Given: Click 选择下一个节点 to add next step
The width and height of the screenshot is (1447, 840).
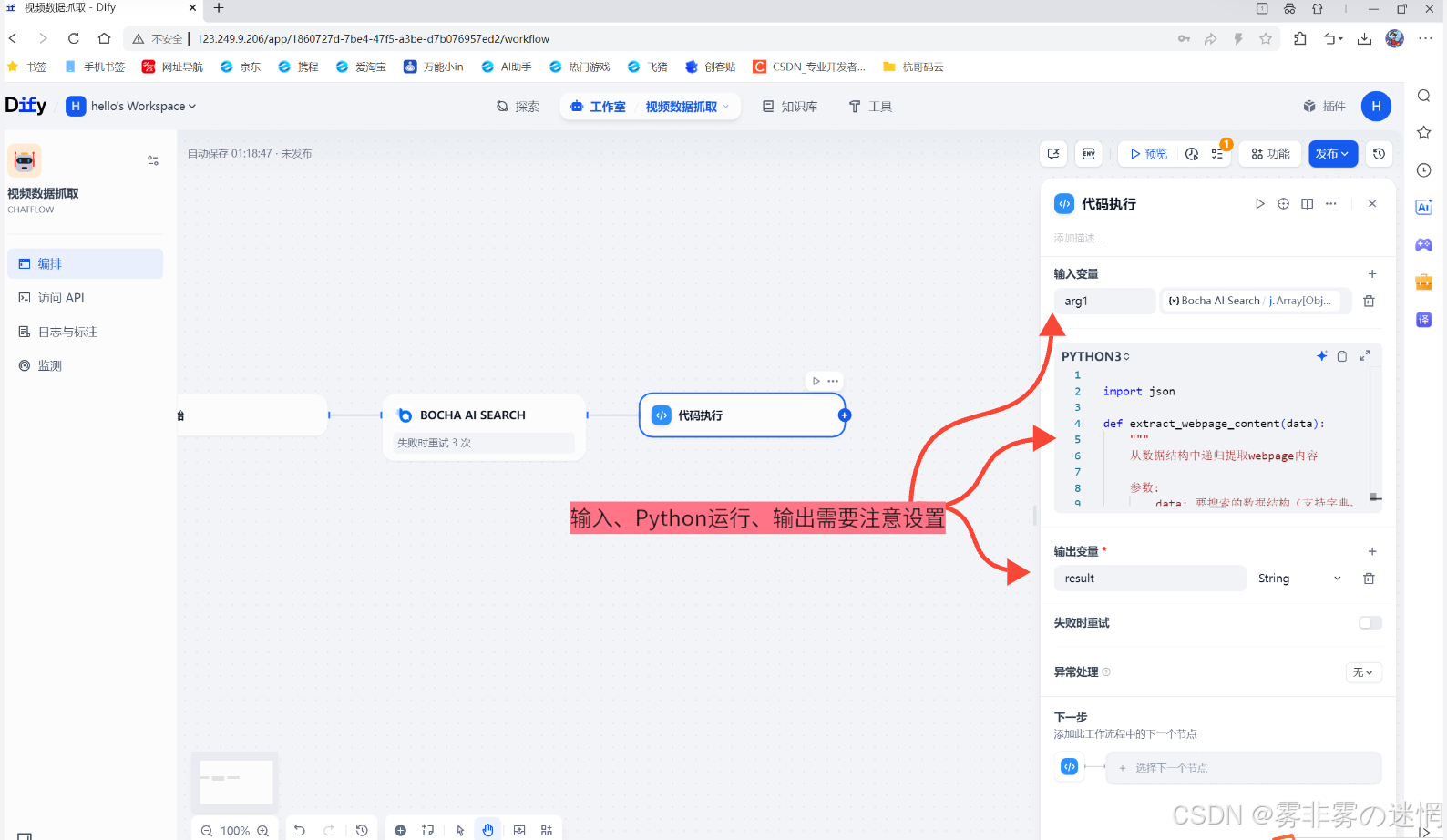Looking at the screenshot, I should click(x=1244, y=768).
